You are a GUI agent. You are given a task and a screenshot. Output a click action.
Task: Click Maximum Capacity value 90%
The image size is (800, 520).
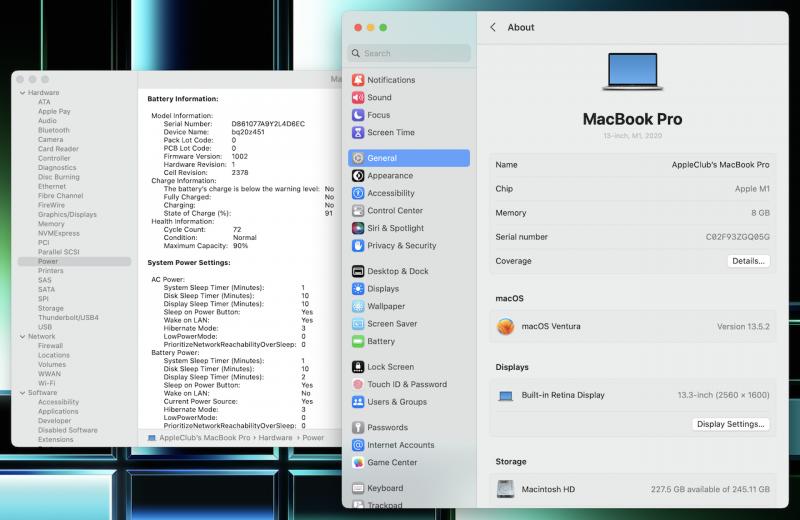pos(240,246)
